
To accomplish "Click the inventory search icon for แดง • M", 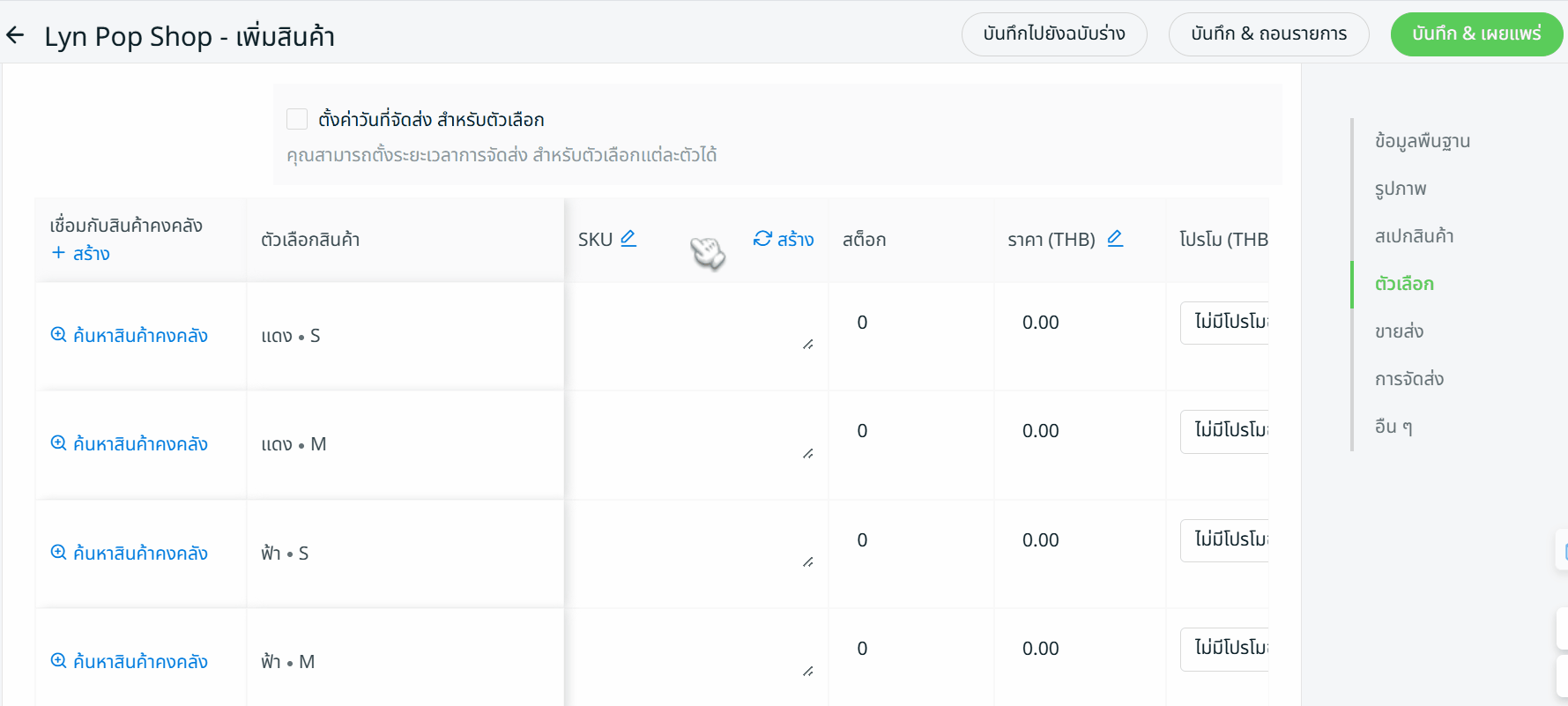I will (x=58, y=443).
